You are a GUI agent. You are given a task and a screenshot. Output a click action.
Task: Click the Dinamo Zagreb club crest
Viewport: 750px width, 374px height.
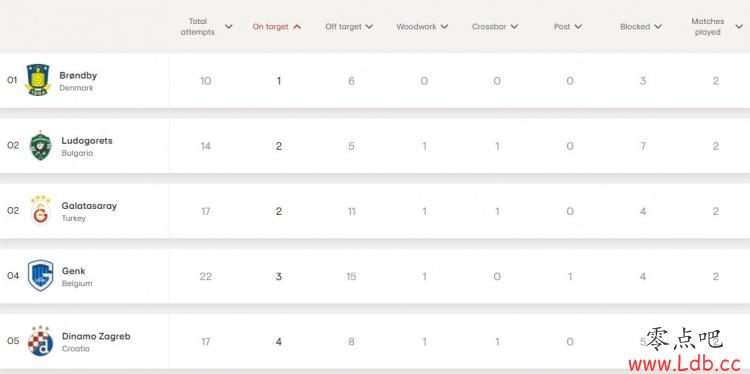[40, 341]
